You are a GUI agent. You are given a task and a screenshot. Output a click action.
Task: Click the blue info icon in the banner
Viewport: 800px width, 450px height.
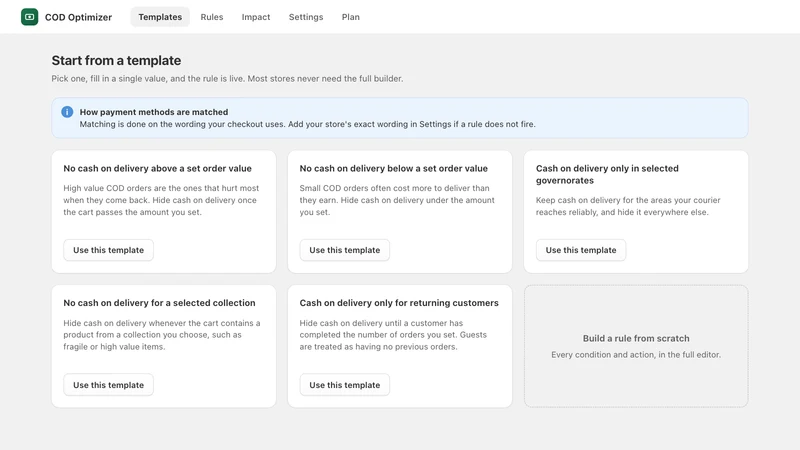[67, 112]
